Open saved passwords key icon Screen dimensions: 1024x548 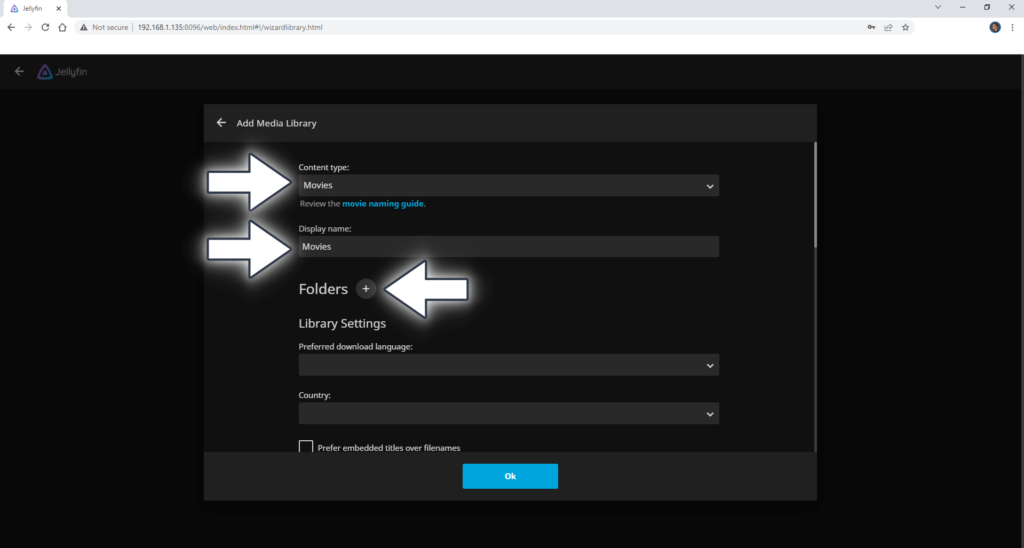tap(871, 27)
